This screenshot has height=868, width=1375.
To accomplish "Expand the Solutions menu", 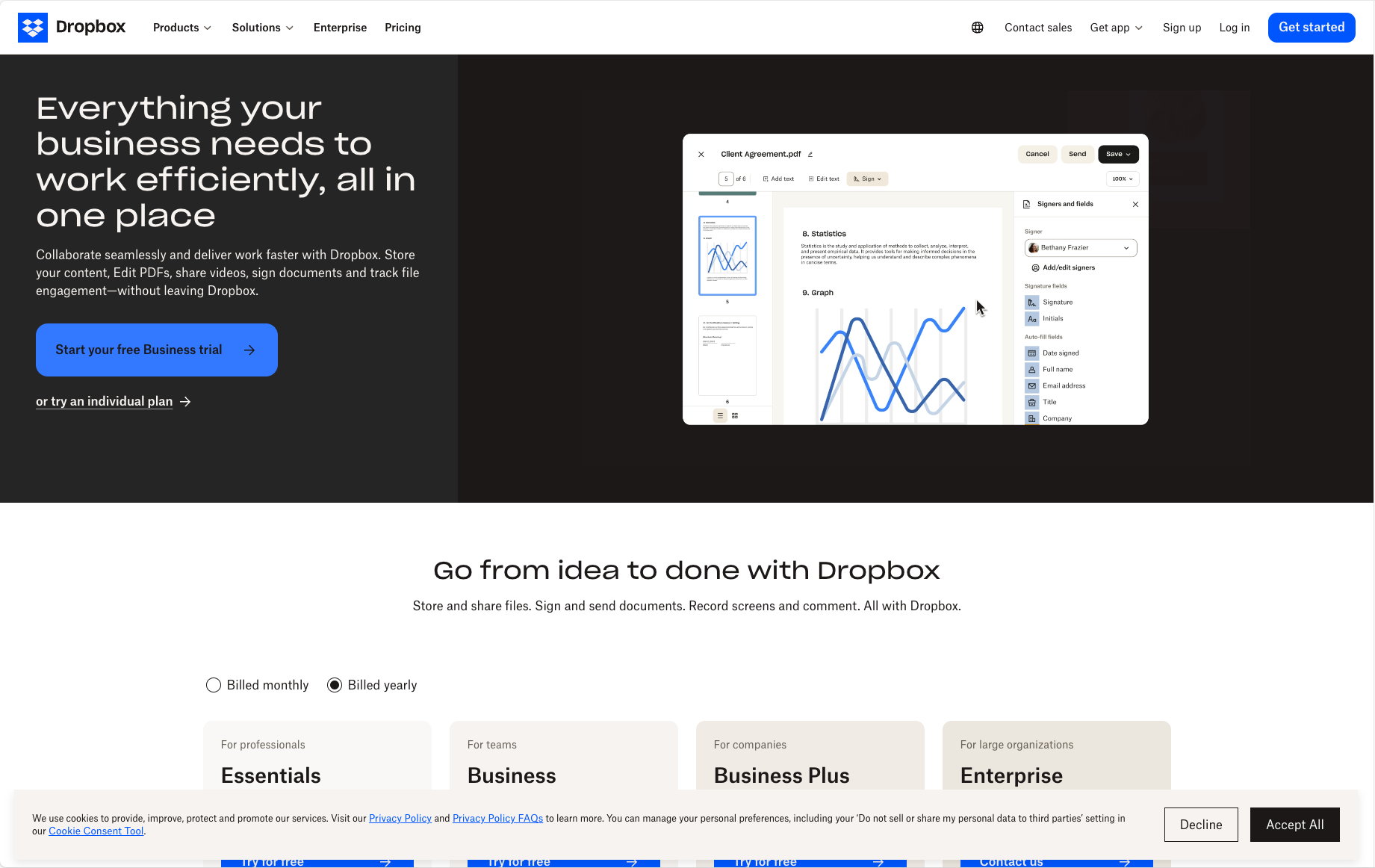I will [263, 28].
